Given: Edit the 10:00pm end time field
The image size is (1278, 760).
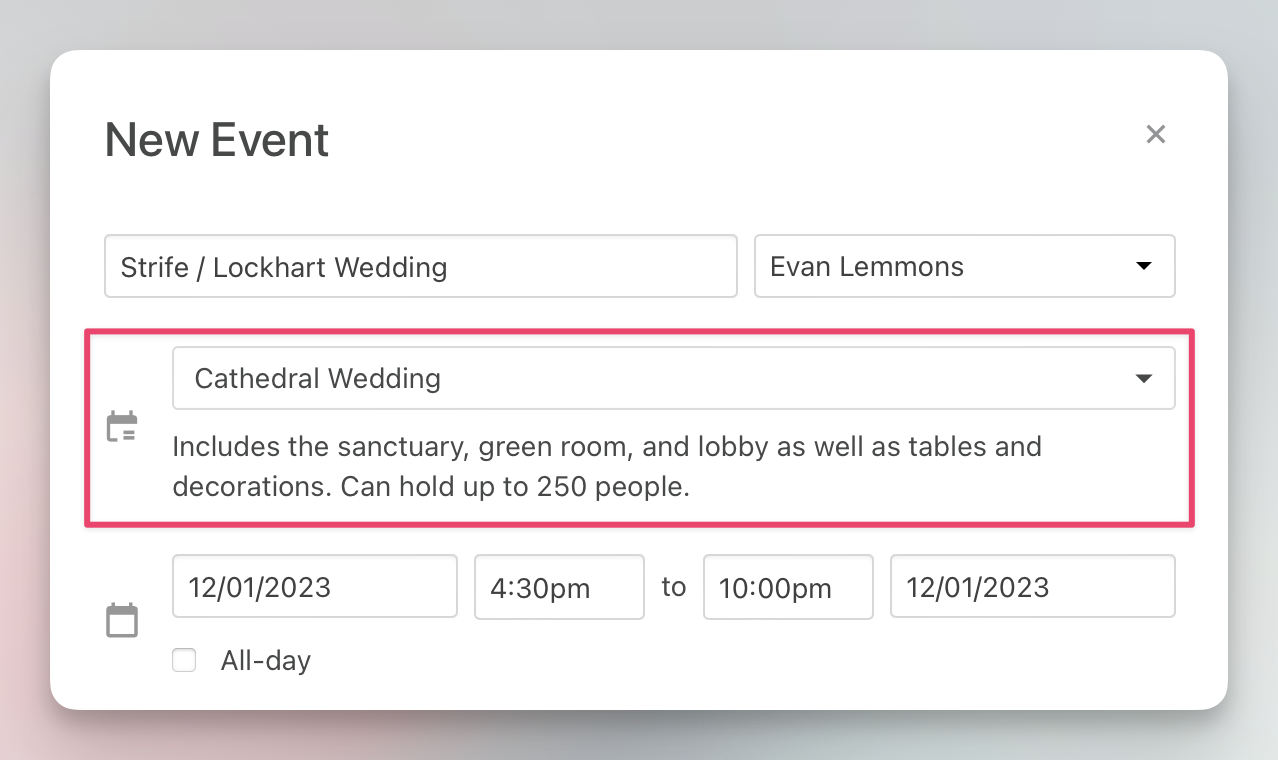Looking at the screenshot, I should coord(787,587).
